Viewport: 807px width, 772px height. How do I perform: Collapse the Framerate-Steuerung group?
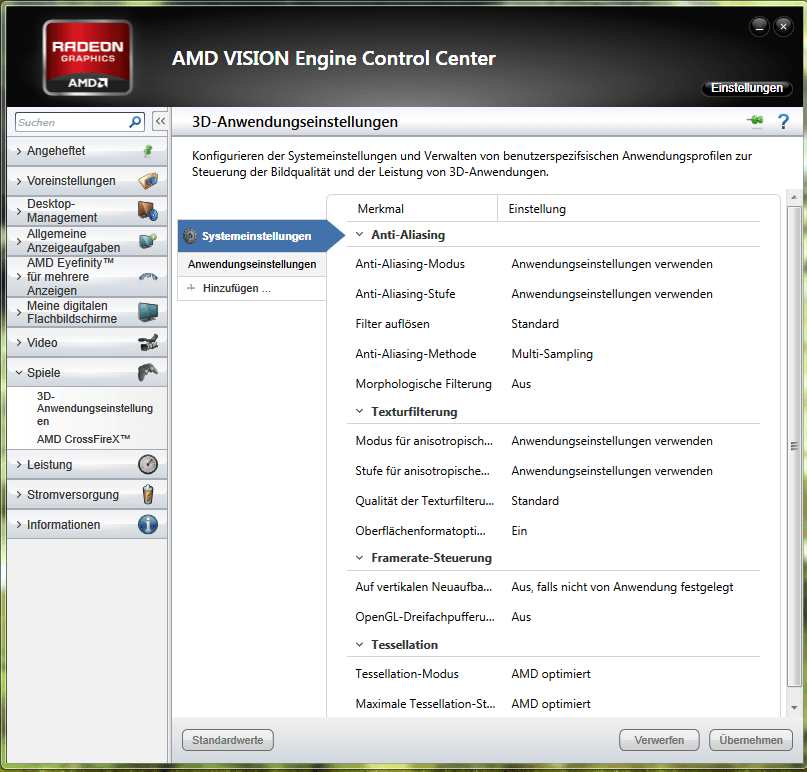click(359, 557)
